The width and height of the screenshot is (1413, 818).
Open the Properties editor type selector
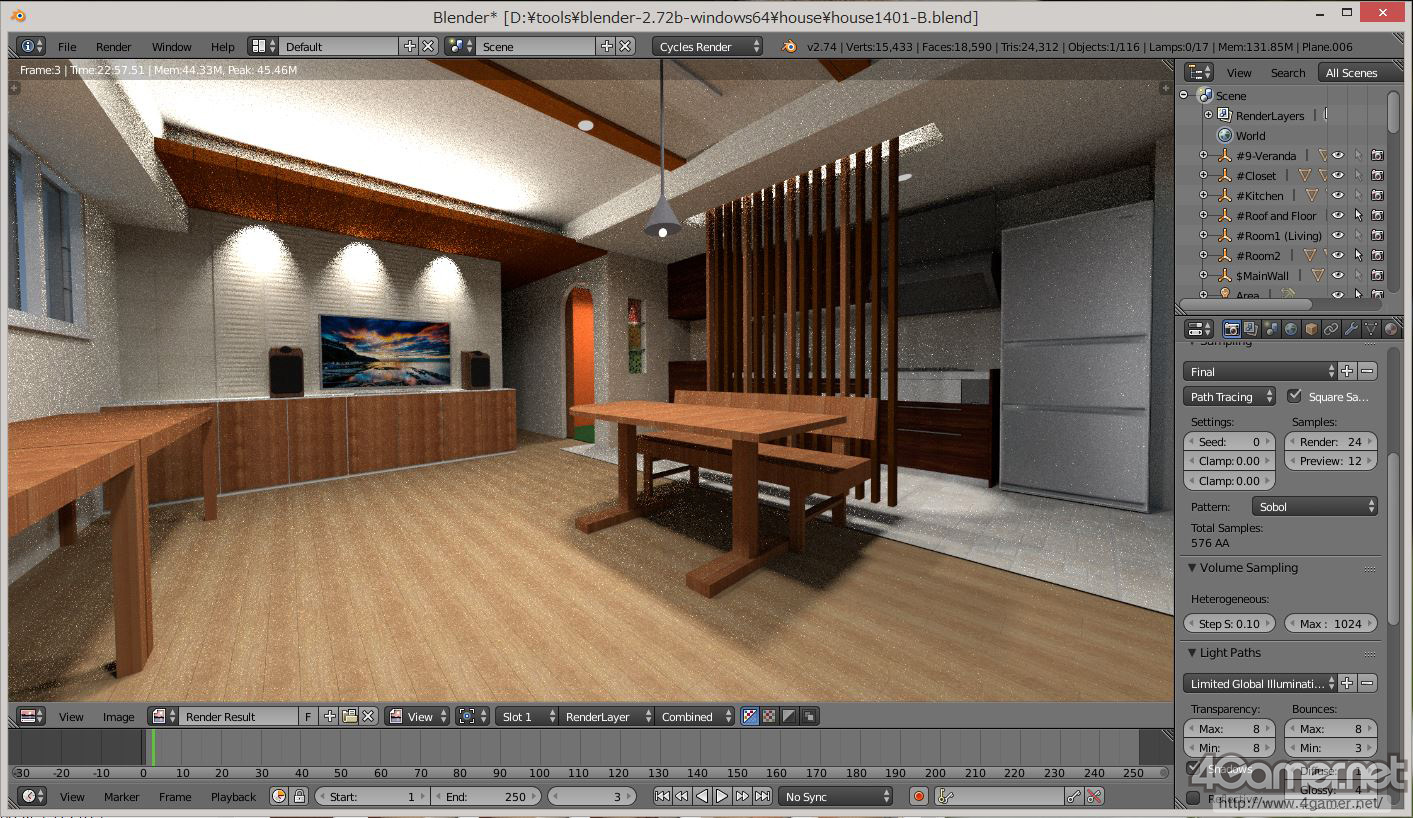[1198, 329]
